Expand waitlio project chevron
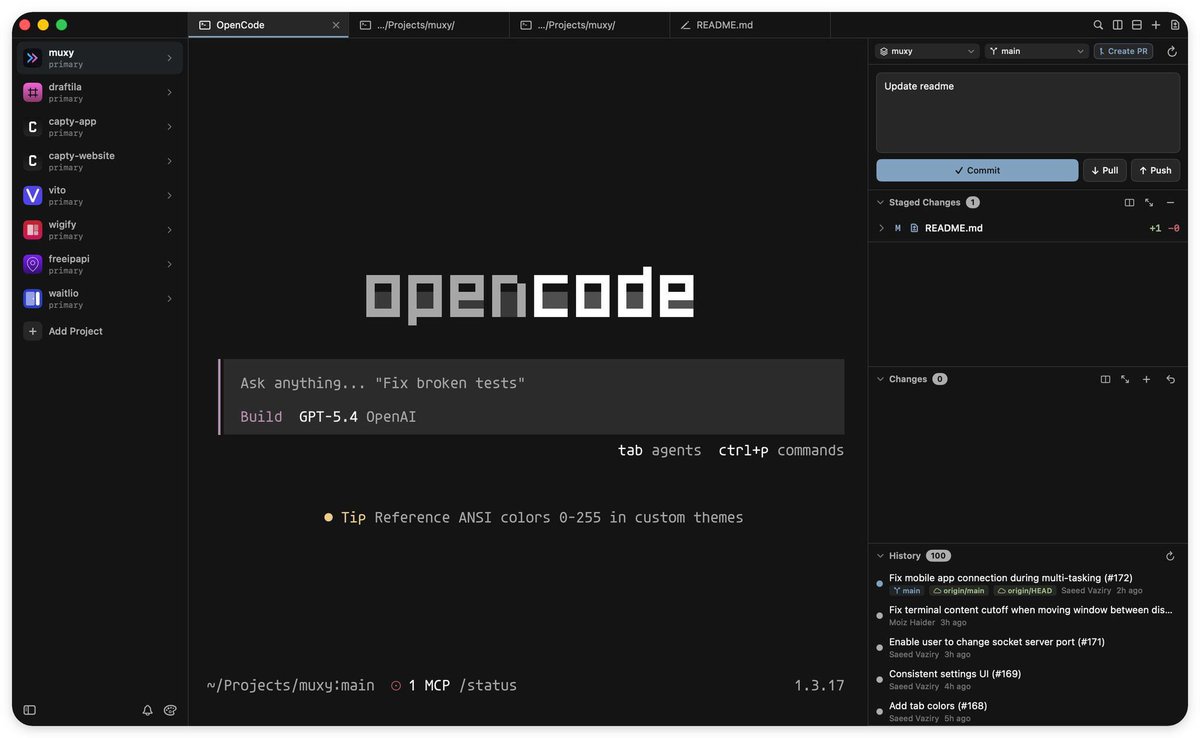1200x738 pixels. pos(169,298)
